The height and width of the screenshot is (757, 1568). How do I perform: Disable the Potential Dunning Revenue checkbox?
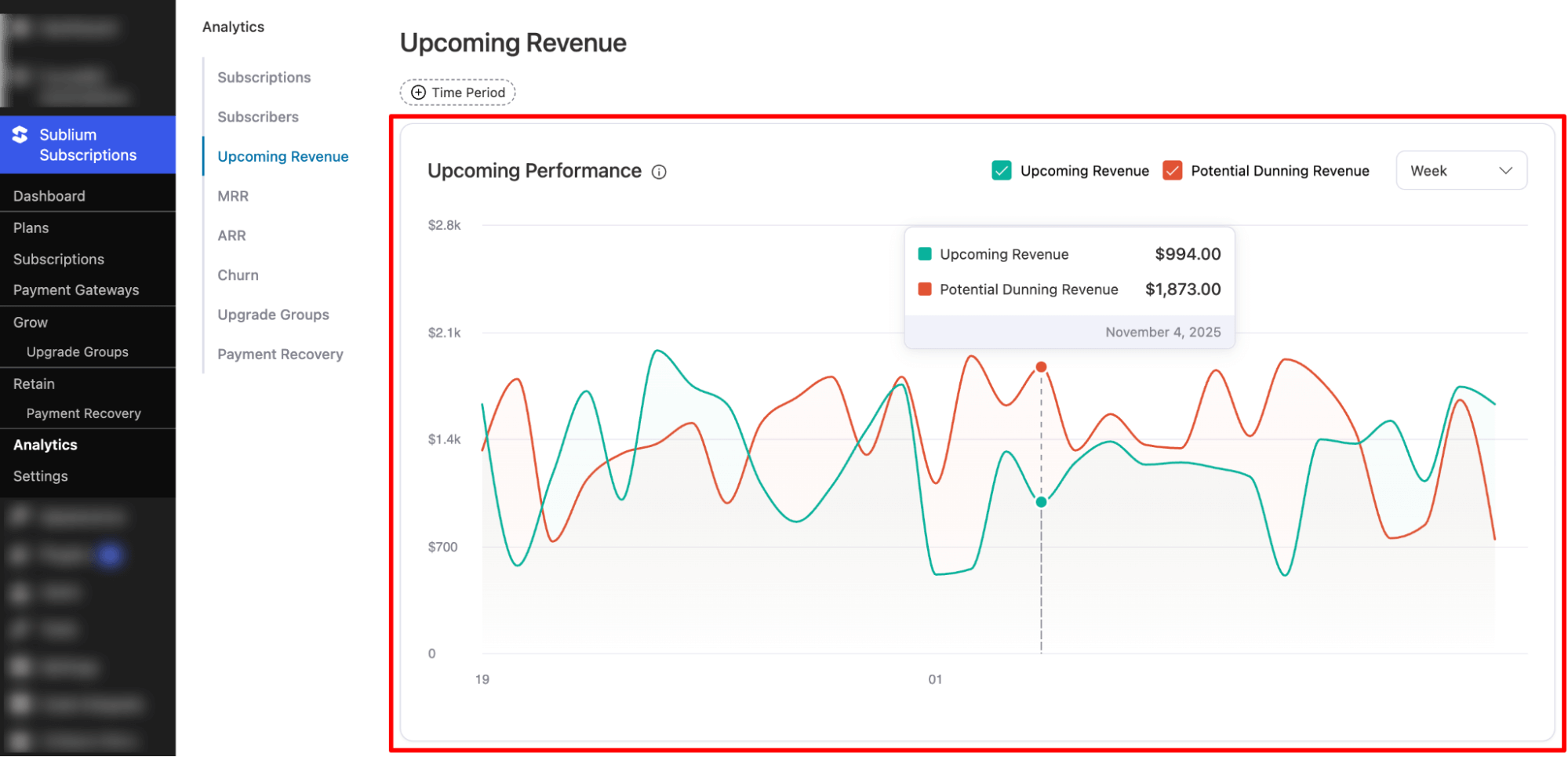pos(1173,170)
